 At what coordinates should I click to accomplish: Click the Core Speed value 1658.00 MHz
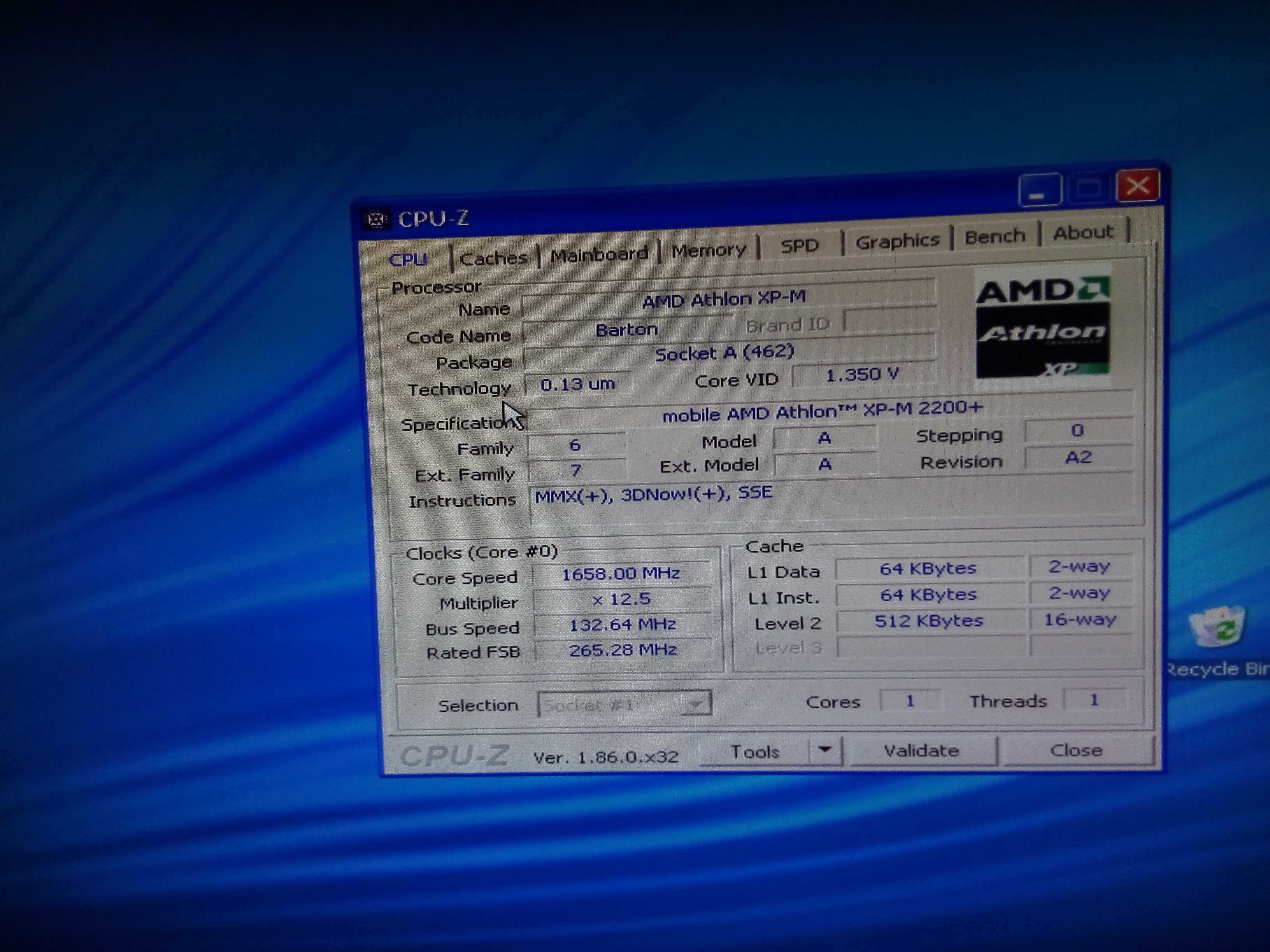[621, 574]
